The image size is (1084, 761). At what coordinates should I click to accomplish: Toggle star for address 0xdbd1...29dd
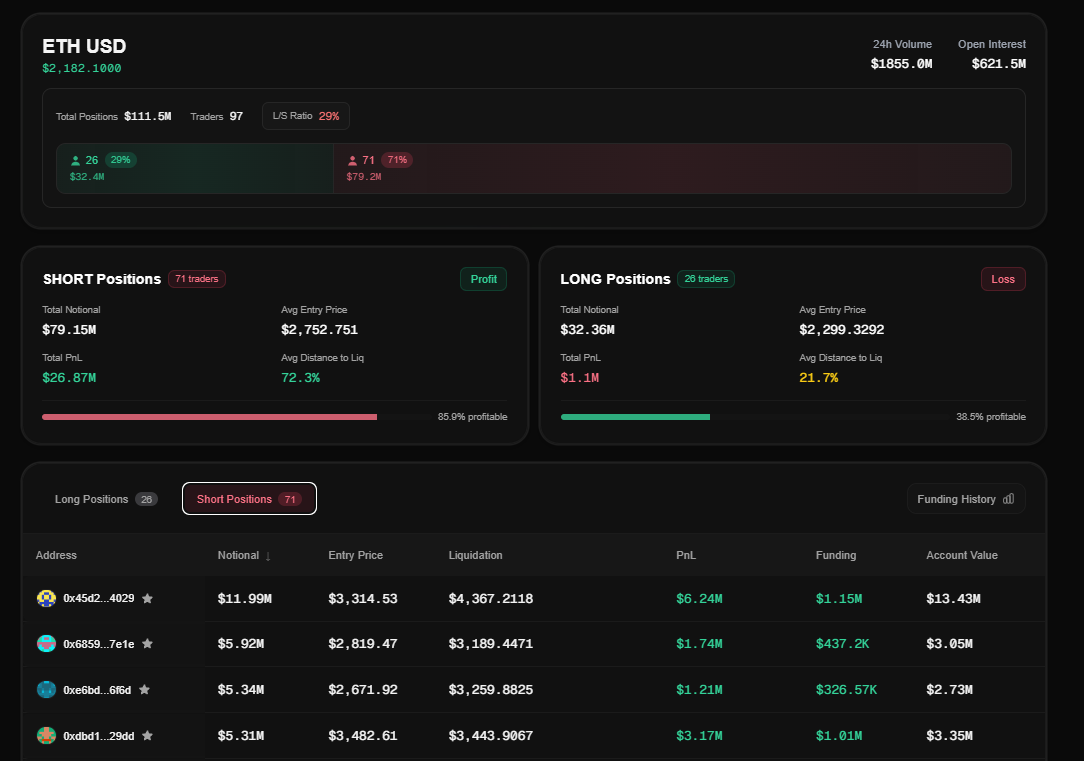(x=148, y=736)
